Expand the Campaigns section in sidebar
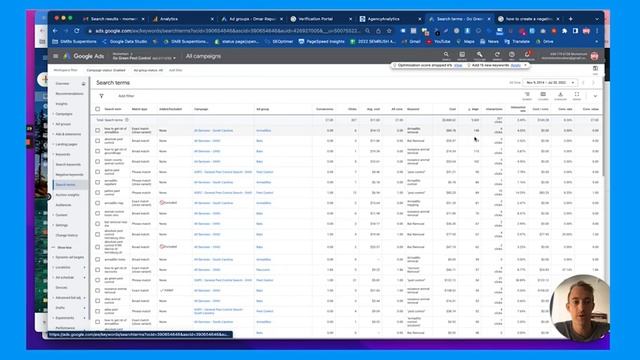Image resolution: width=640 pixels, height=360 pixels. [x=64, y=114]
